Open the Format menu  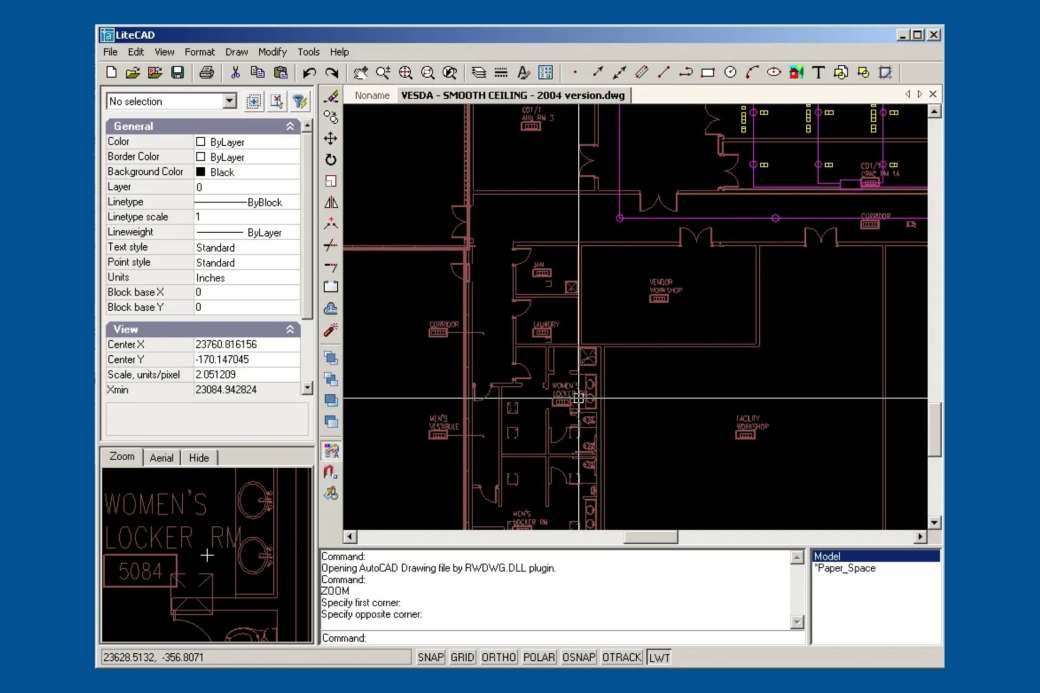click(x=200, y=52)
